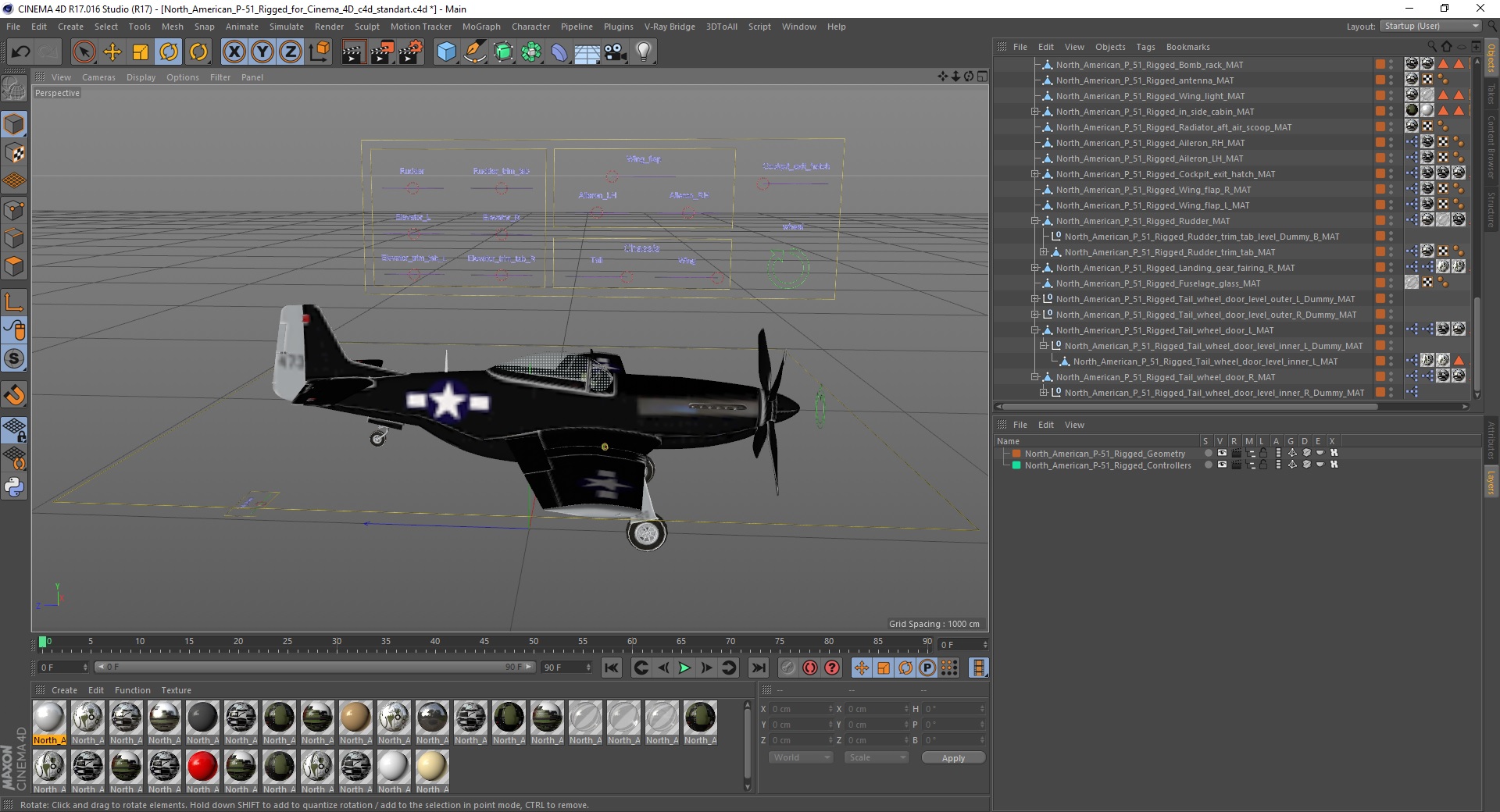
Task: Add a Cube primitive object
Action: (446, 52)
